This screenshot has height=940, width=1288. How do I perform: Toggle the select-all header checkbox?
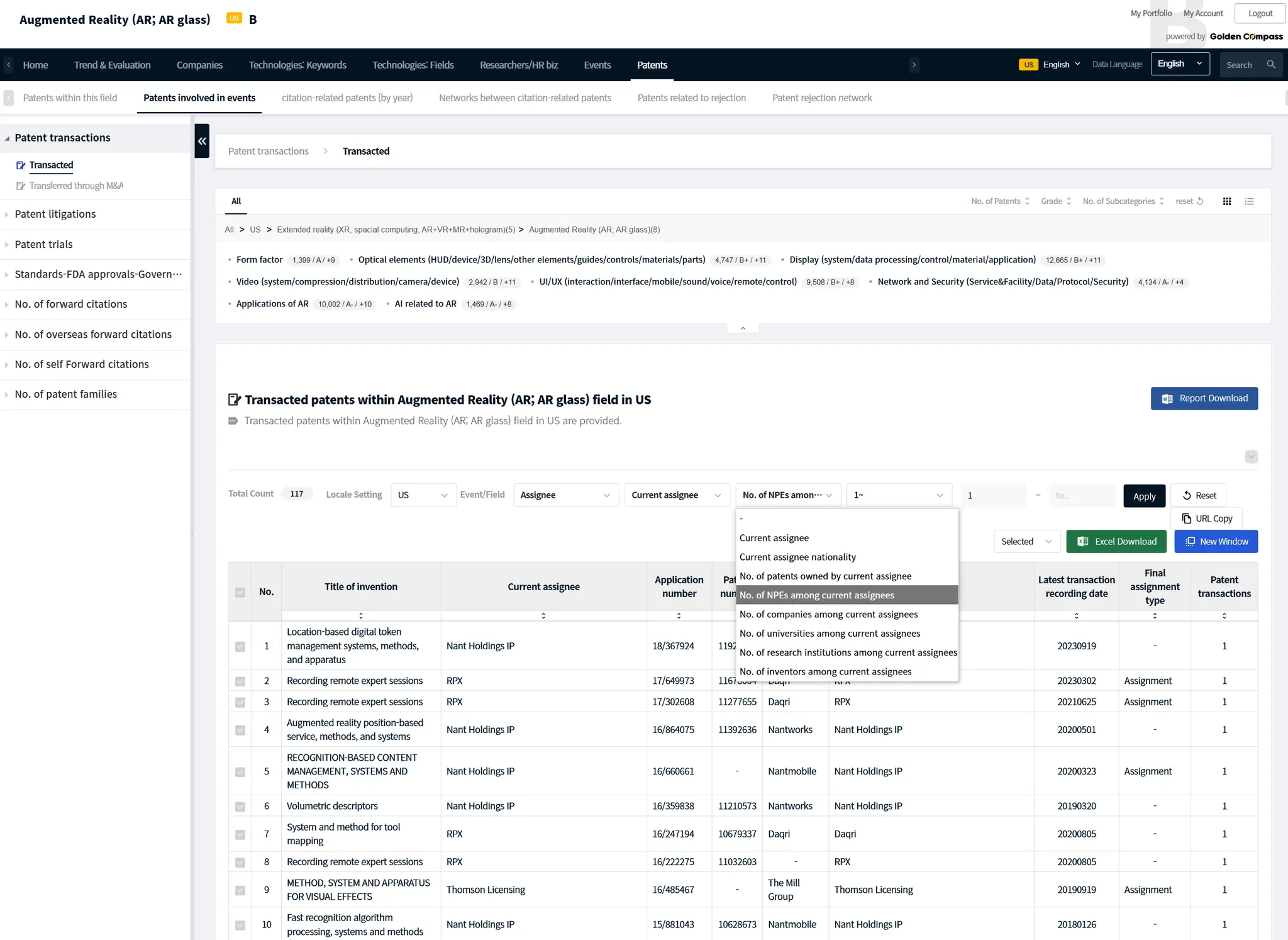pyautogui.click(x=240, y=592)
